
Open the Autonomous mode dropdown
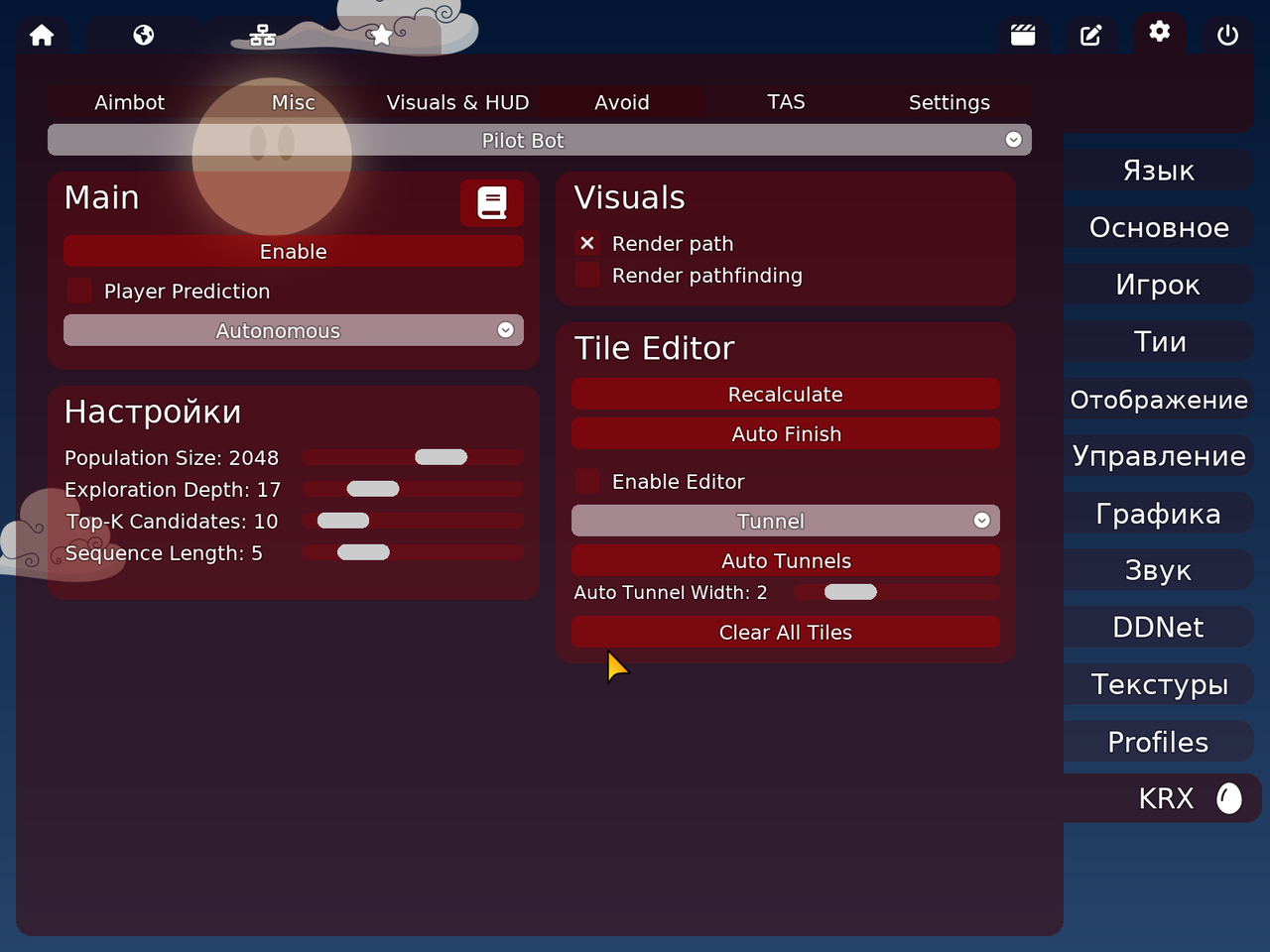[294, 330]
